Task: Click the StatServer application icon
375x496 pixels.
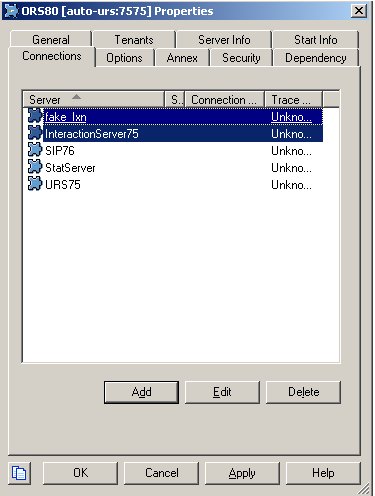Action: [35, 167]
